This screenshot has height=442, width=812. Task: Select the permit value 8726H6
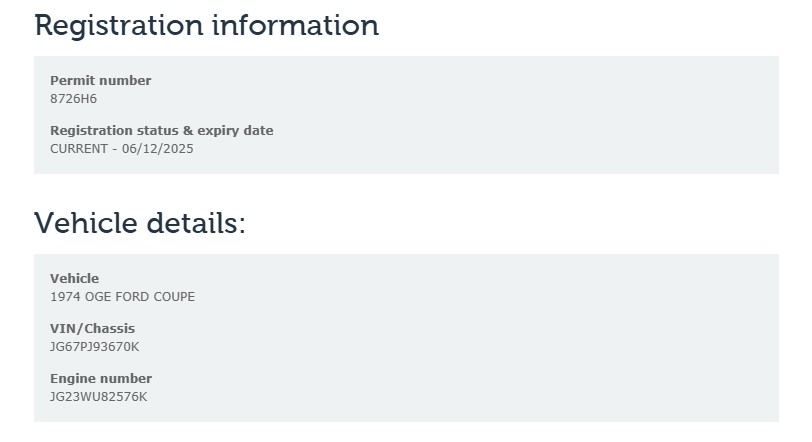tap(73, 98)
